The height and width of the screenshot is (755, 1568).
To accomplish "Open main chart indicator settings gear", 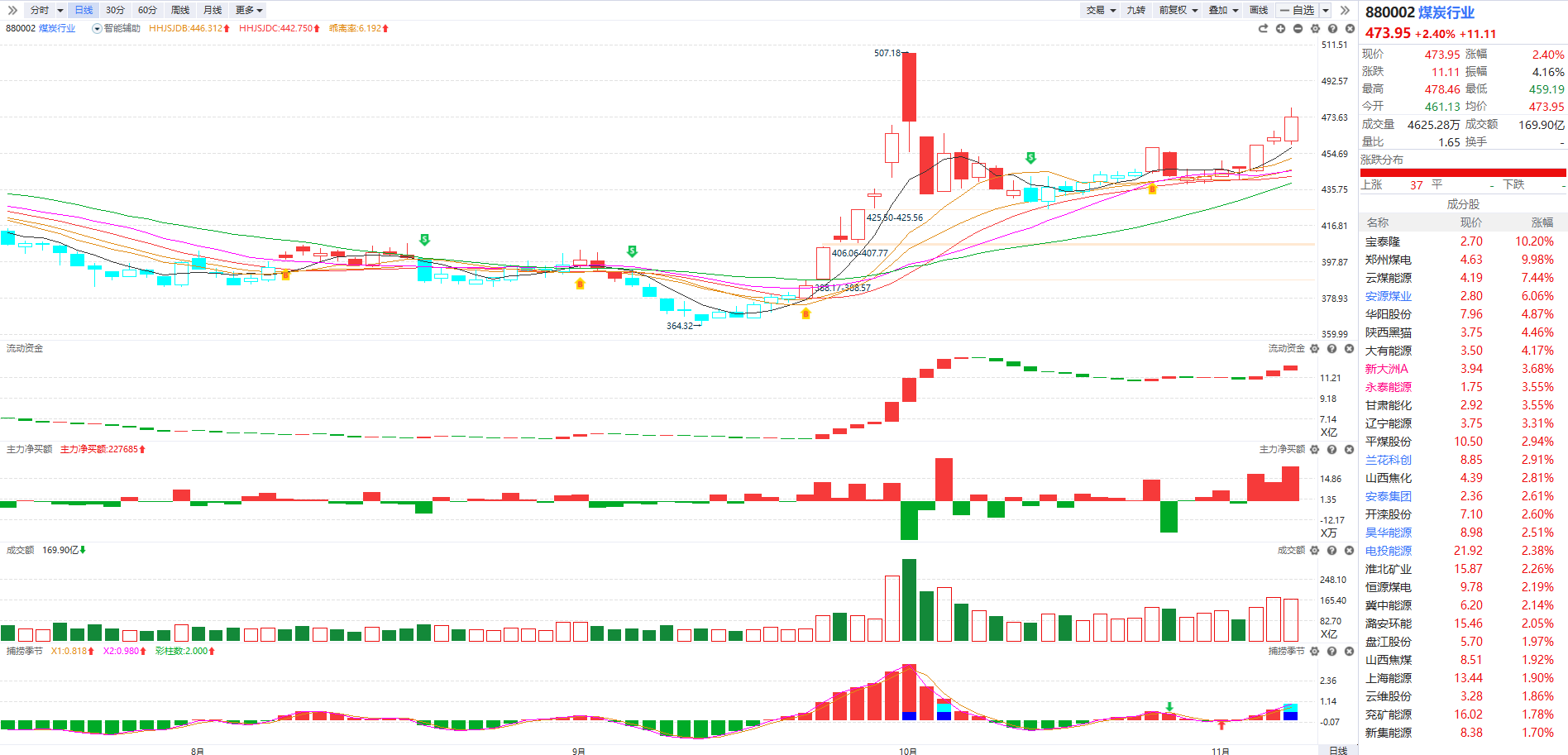I will coord(1315,29).
